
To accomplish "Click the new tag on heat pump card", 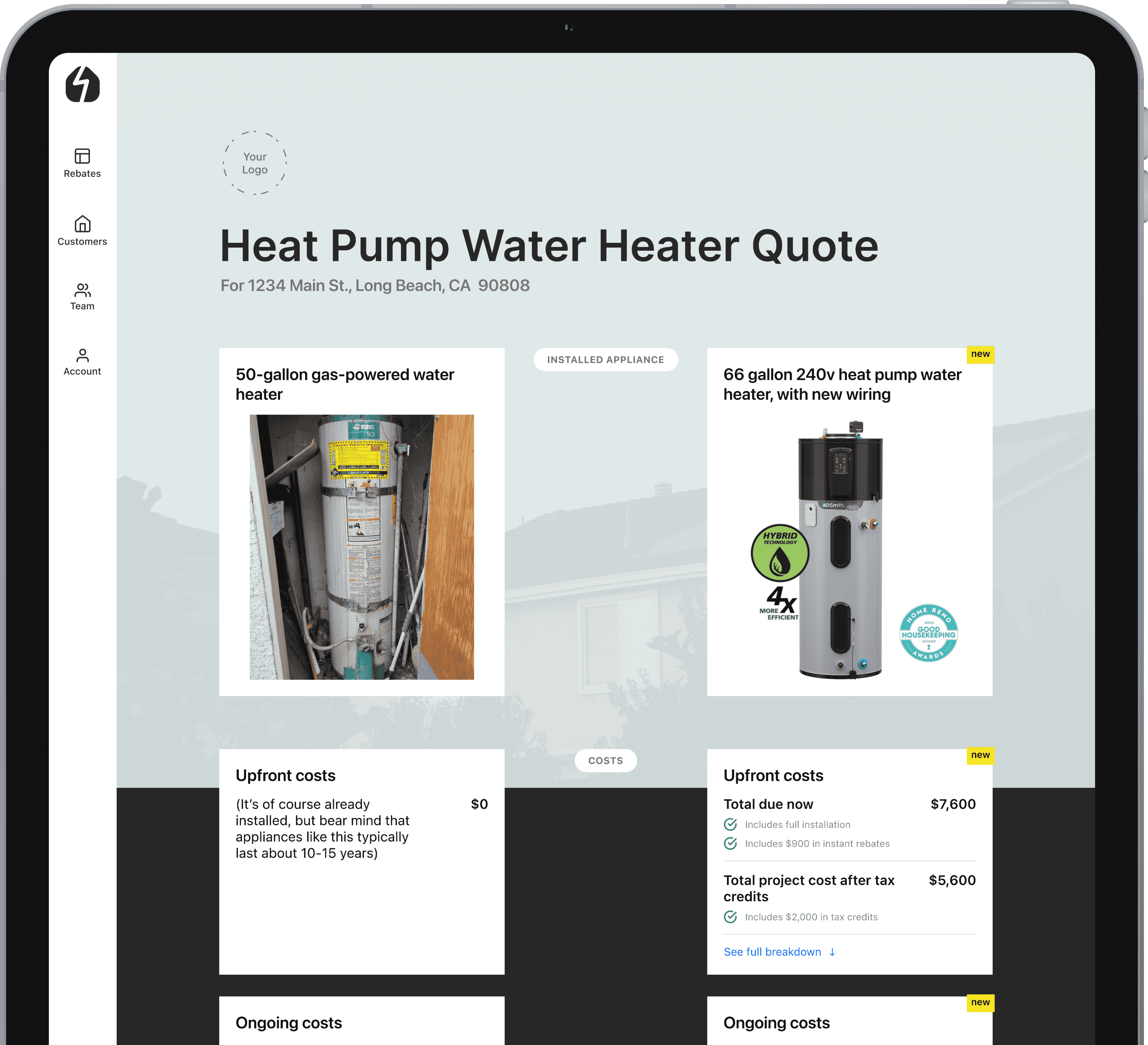I will click(980, 354).
